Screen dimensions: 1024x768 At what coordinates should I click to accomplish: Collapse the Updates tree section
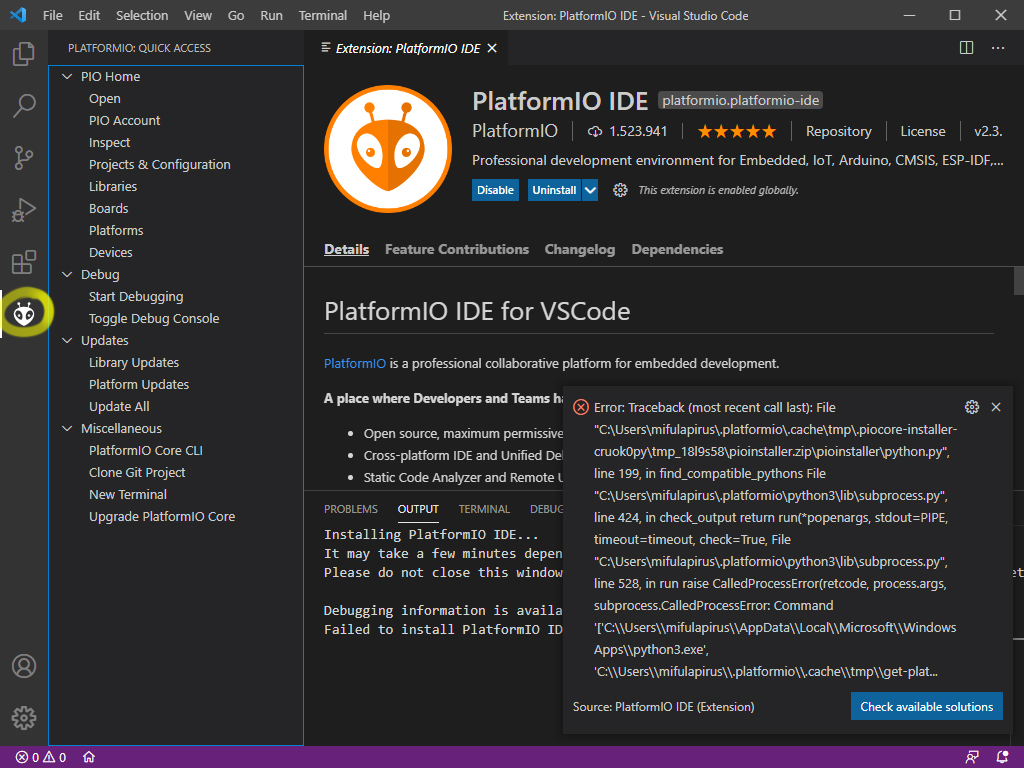67,340
